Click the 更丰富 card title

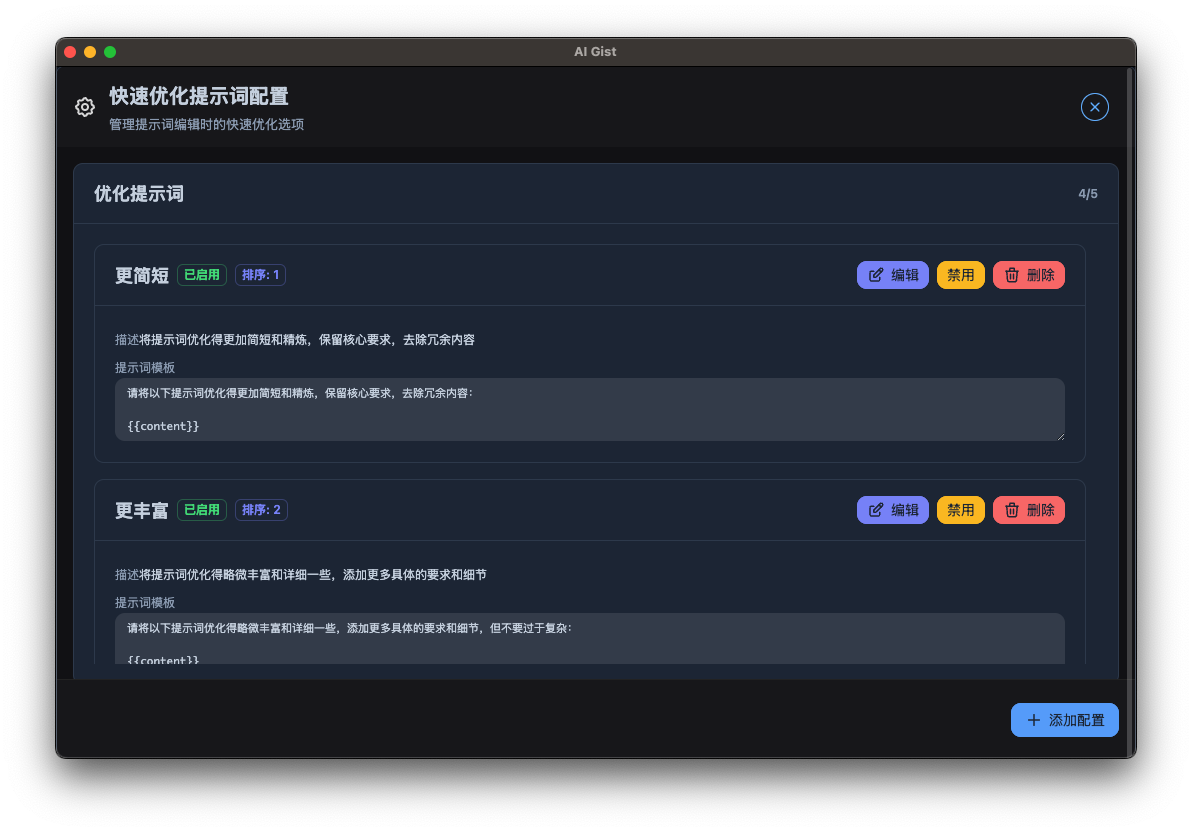(141, 509)
